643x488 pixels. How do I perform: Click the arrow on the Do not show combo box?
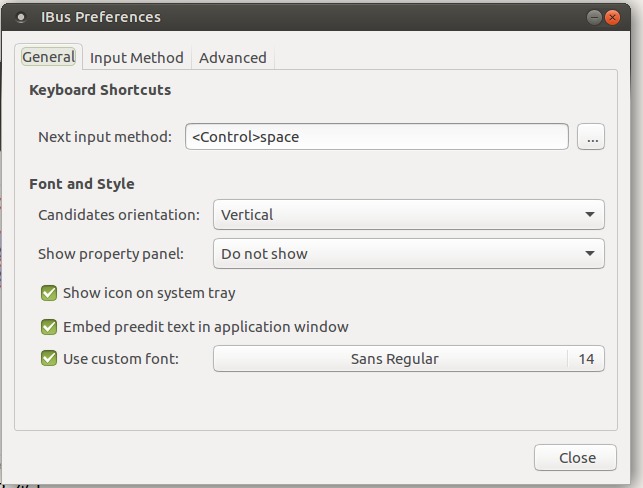point(590,253)
